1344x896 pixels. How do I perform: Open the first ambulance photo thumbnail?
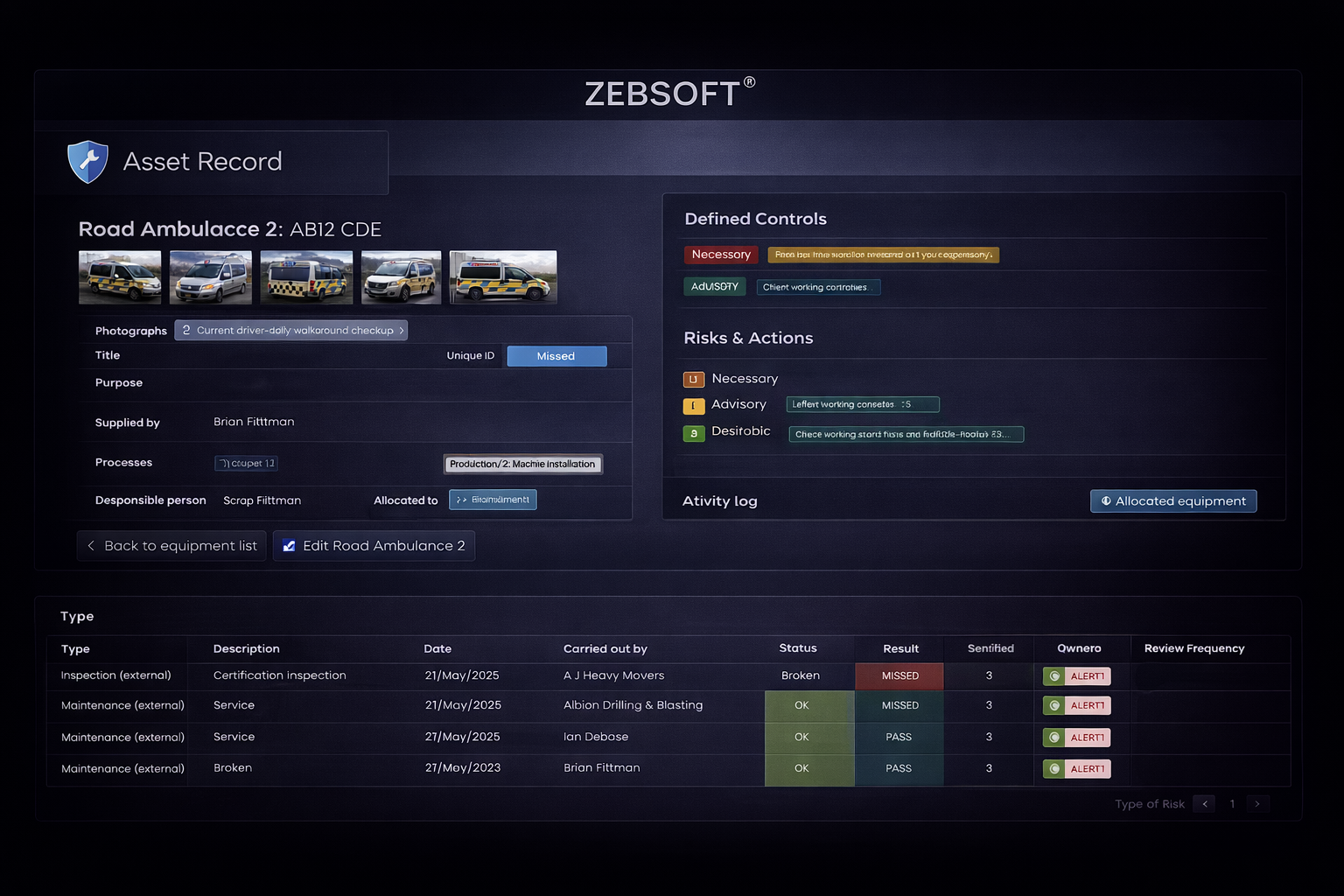click(120, 277)
